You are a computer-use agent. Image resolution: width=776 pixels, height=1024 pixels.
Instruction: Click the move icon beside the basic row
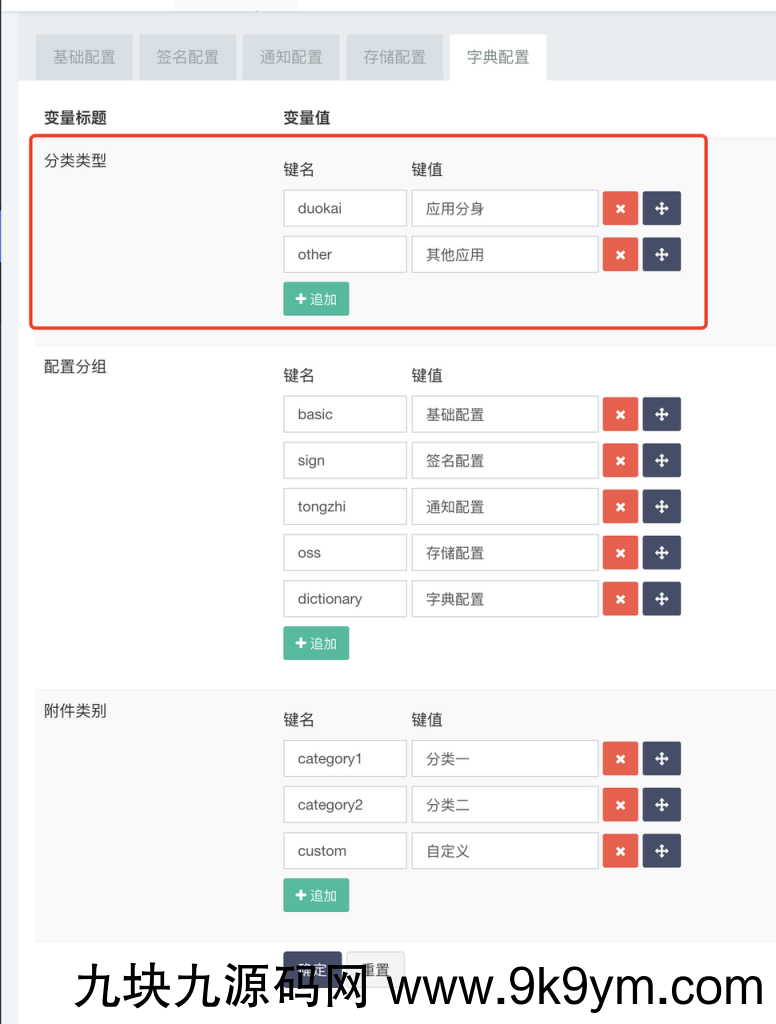[661, 414]
